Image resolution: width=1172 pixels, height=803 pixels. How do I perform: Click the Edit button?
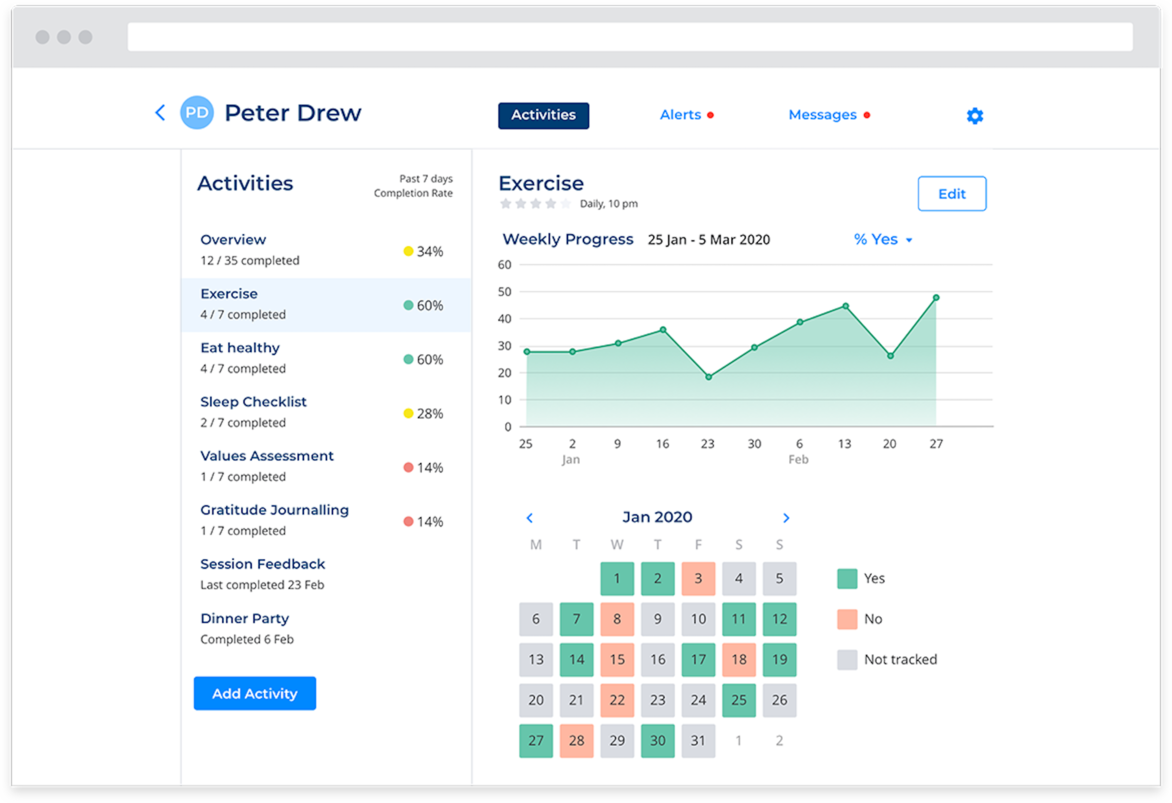tap(951, 194)
